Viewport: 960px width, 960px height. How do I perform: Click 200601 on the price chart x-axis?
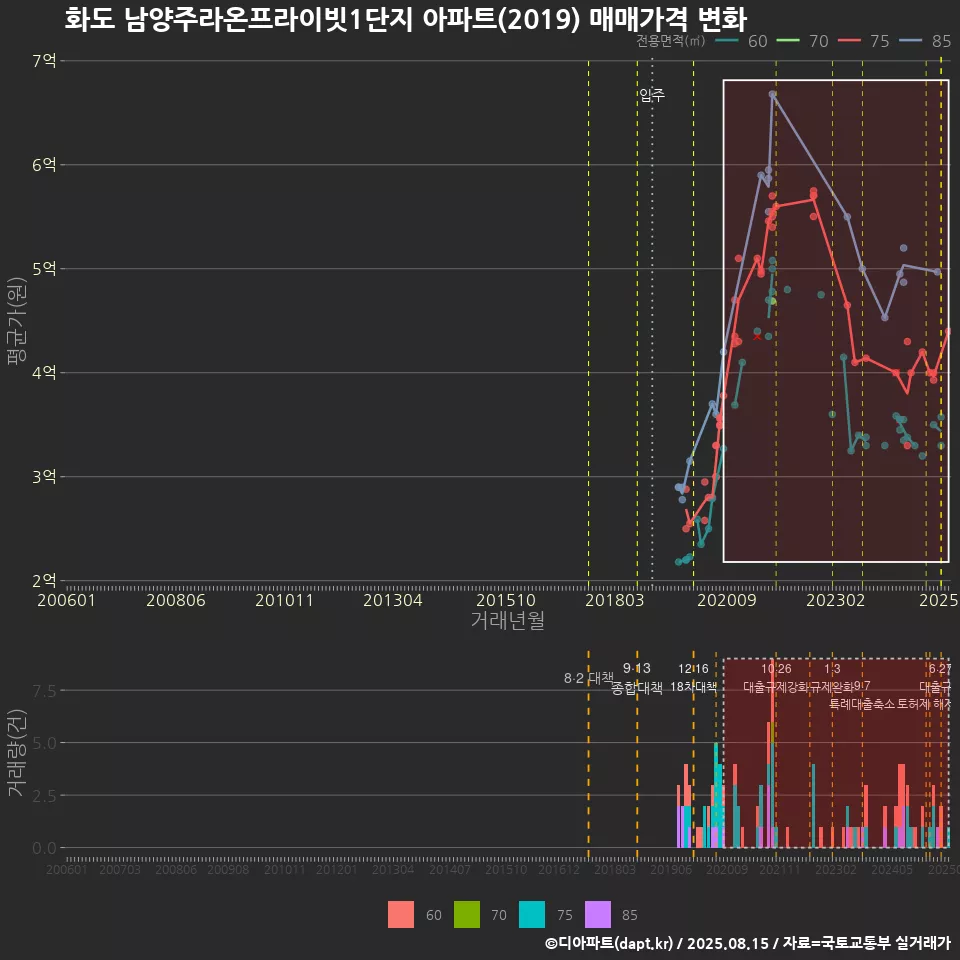[x=66, y=600]
